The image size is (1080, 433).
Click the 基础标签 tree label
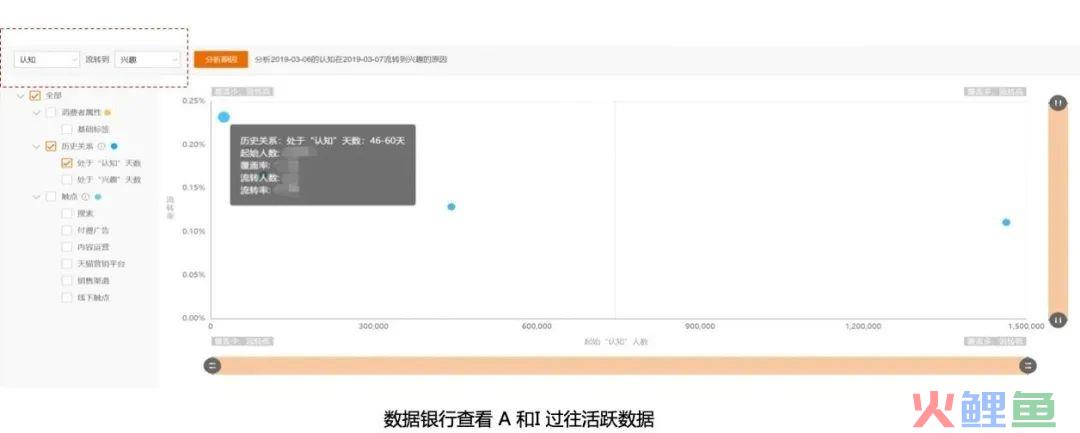(93, 129)
